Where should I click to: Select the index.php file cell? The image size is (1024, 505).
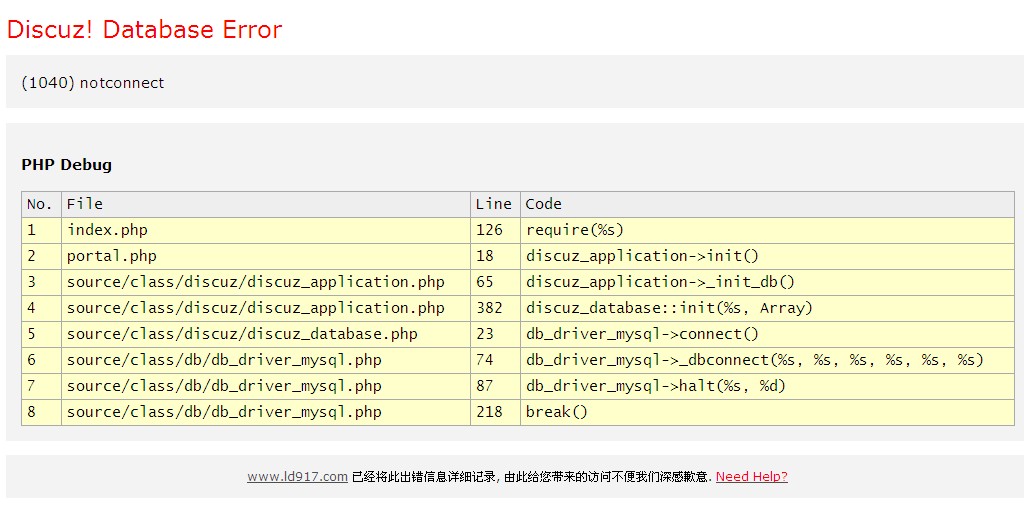[107, 230]
